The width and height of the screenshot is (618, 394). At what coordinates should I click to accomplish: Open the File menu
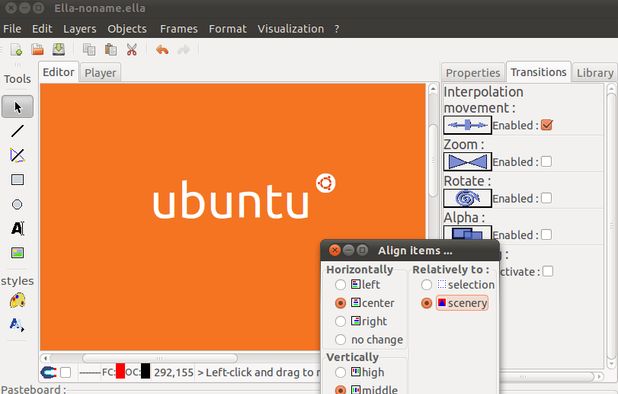point(12,29)
